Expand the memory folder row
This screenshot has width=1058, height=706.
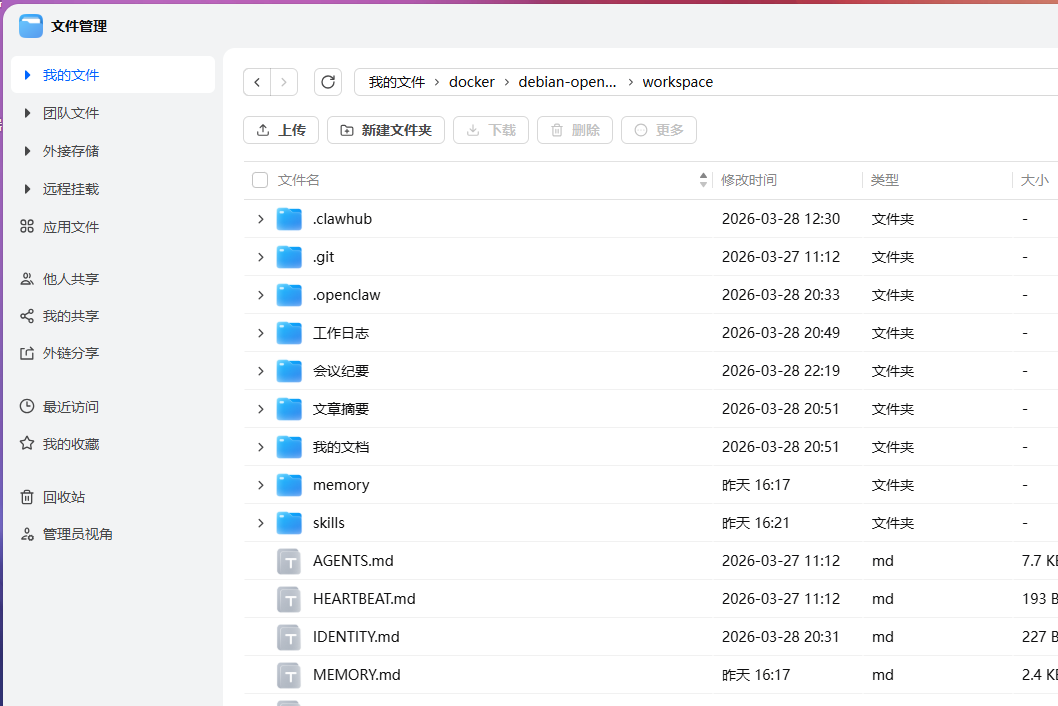pos(260,485)
